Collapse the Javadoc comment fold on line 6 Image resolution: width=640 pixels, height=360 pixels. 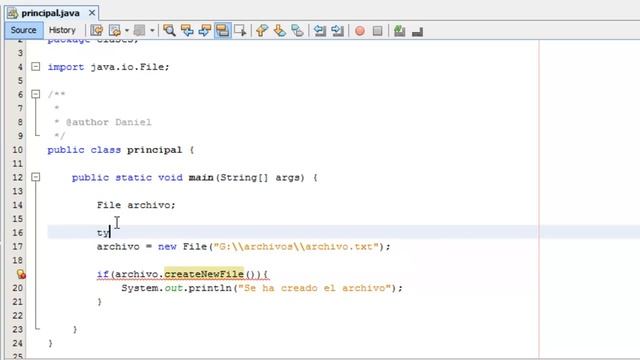36,94
